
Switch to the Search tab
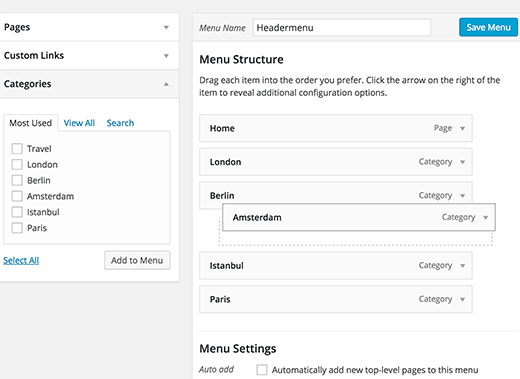click(x=120, y=123)
